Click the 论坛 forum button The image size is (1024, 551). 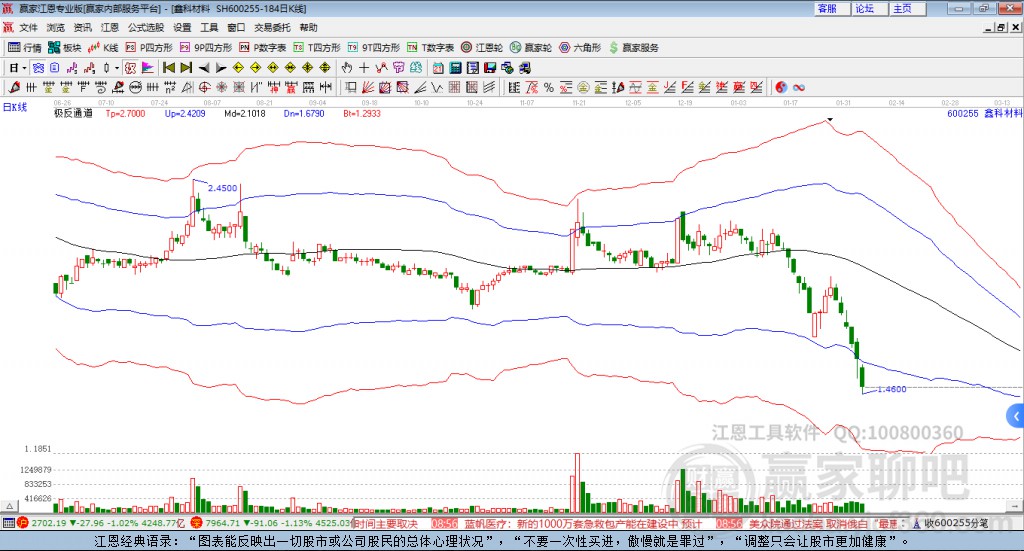[x=865, y=8]
